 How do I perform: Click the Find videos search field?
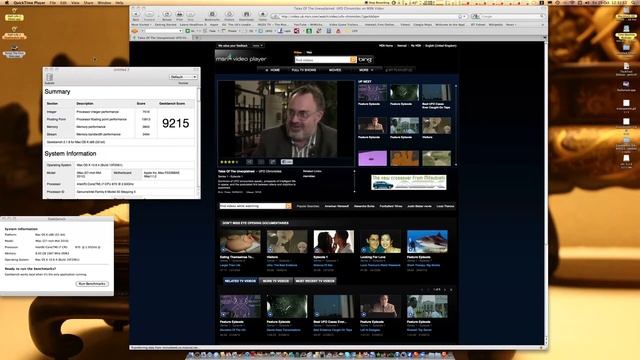pyautogui.click(x=322, y=60)
